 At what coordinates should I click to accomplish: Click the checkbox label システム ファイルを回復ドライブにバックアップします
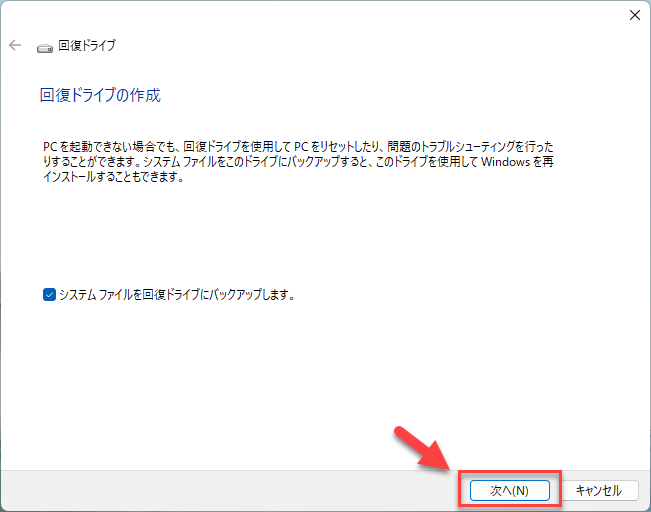pyautogui.click(x=177, y=295)
